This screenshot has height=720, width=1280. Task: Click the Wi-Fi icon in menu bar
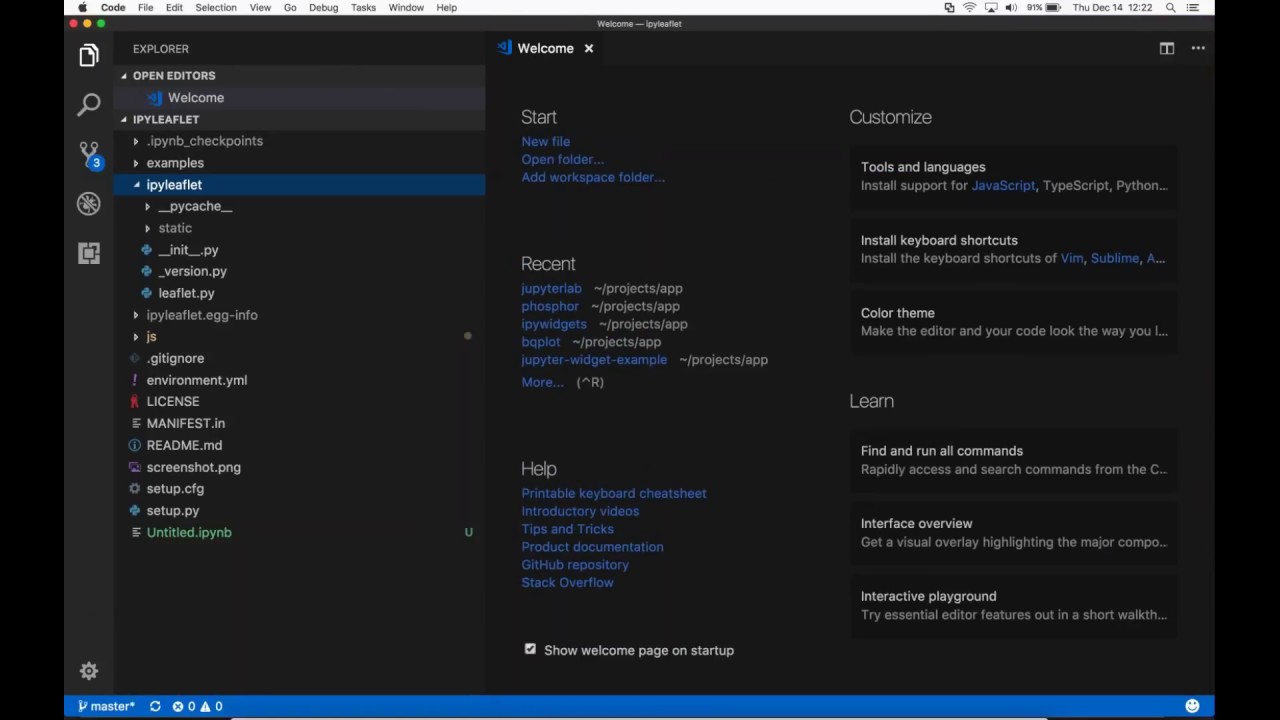[x=969, y=7]
